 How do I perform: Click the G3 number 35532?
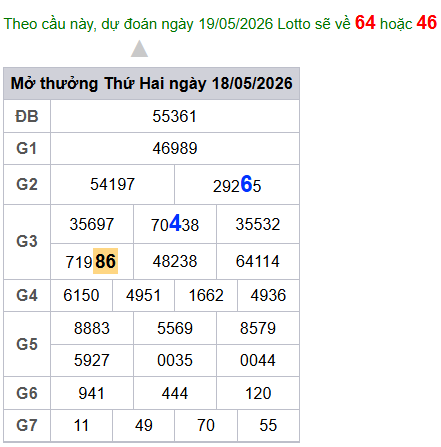[x=258, y=224]
